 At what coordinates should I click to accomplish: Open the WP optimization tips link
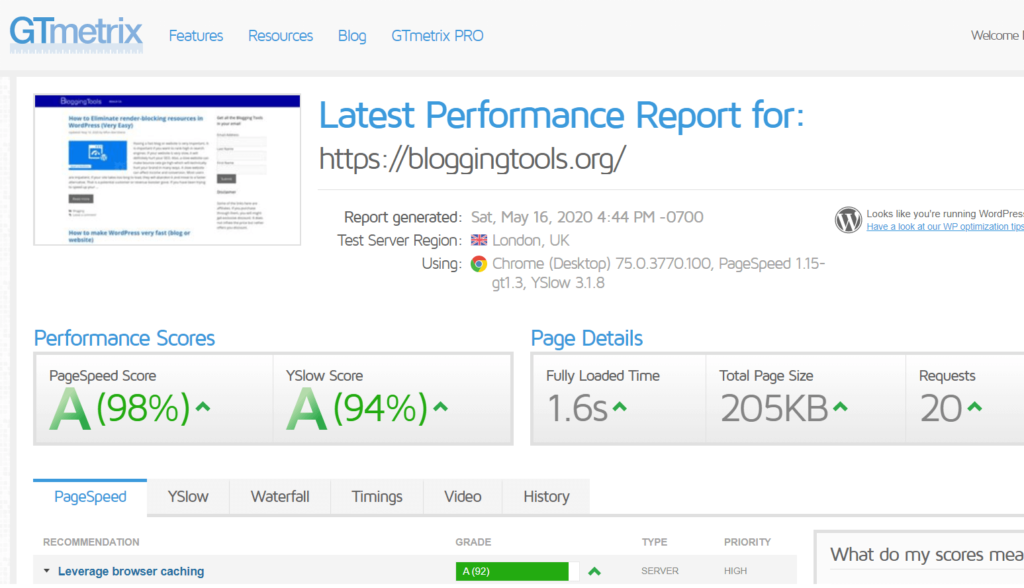pos(945,227)
